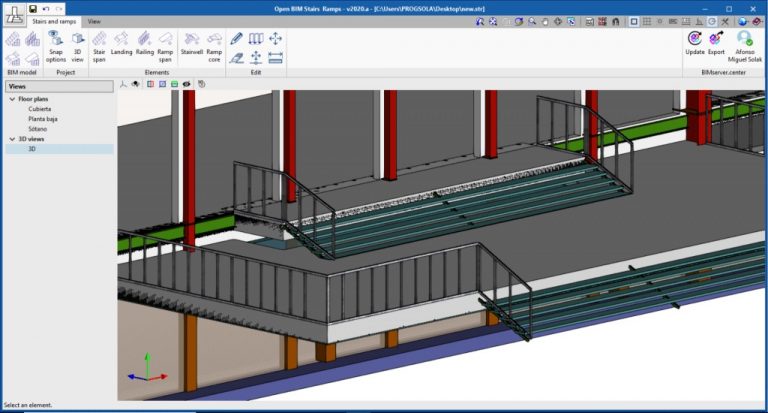Toggle the clock icon in top toolbar

pos(712,22)
